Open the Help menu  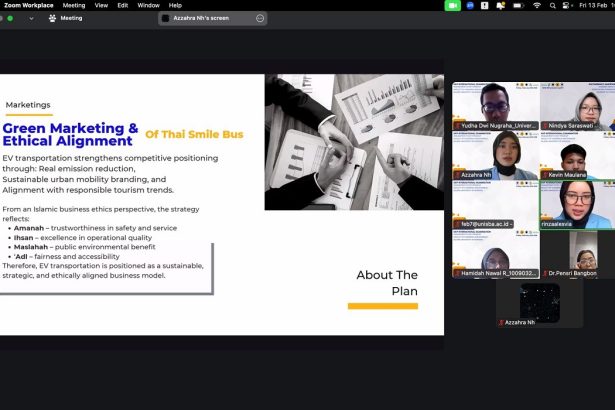coord(175,5)
